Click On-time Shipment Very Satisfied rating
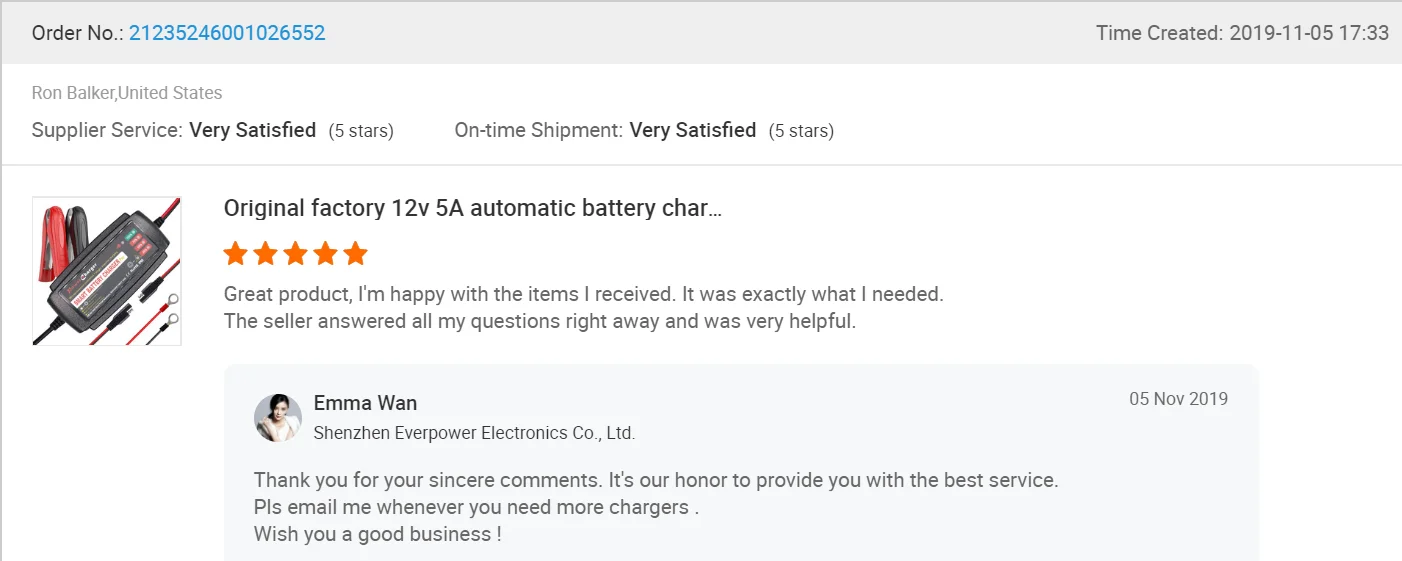 click(x=692, y=130)
